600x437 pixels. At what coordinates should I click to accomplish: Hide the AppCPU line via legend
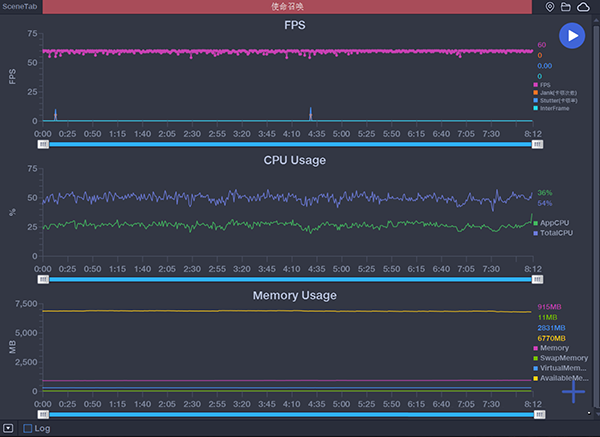pyautogui.click(x=553, y=222)
